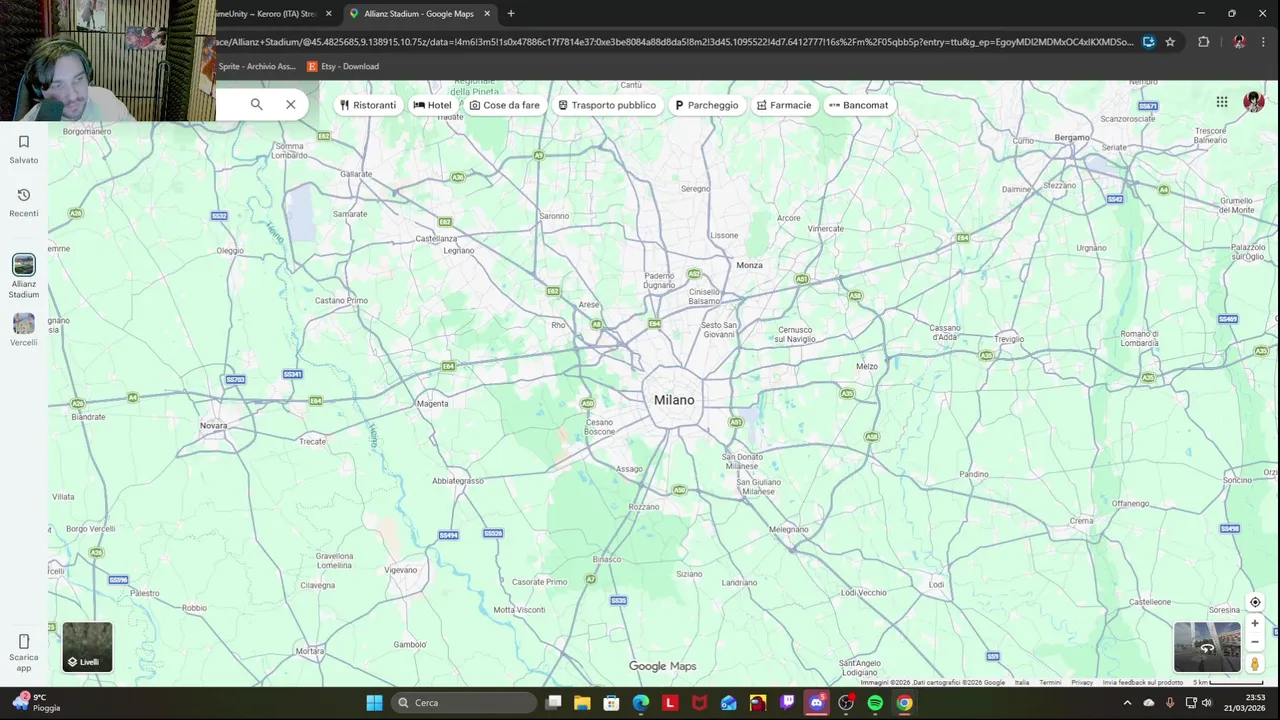This screenshot has width=1280, height=720.
Task: Filter map by Parcheggio
Action: point(707,105)
